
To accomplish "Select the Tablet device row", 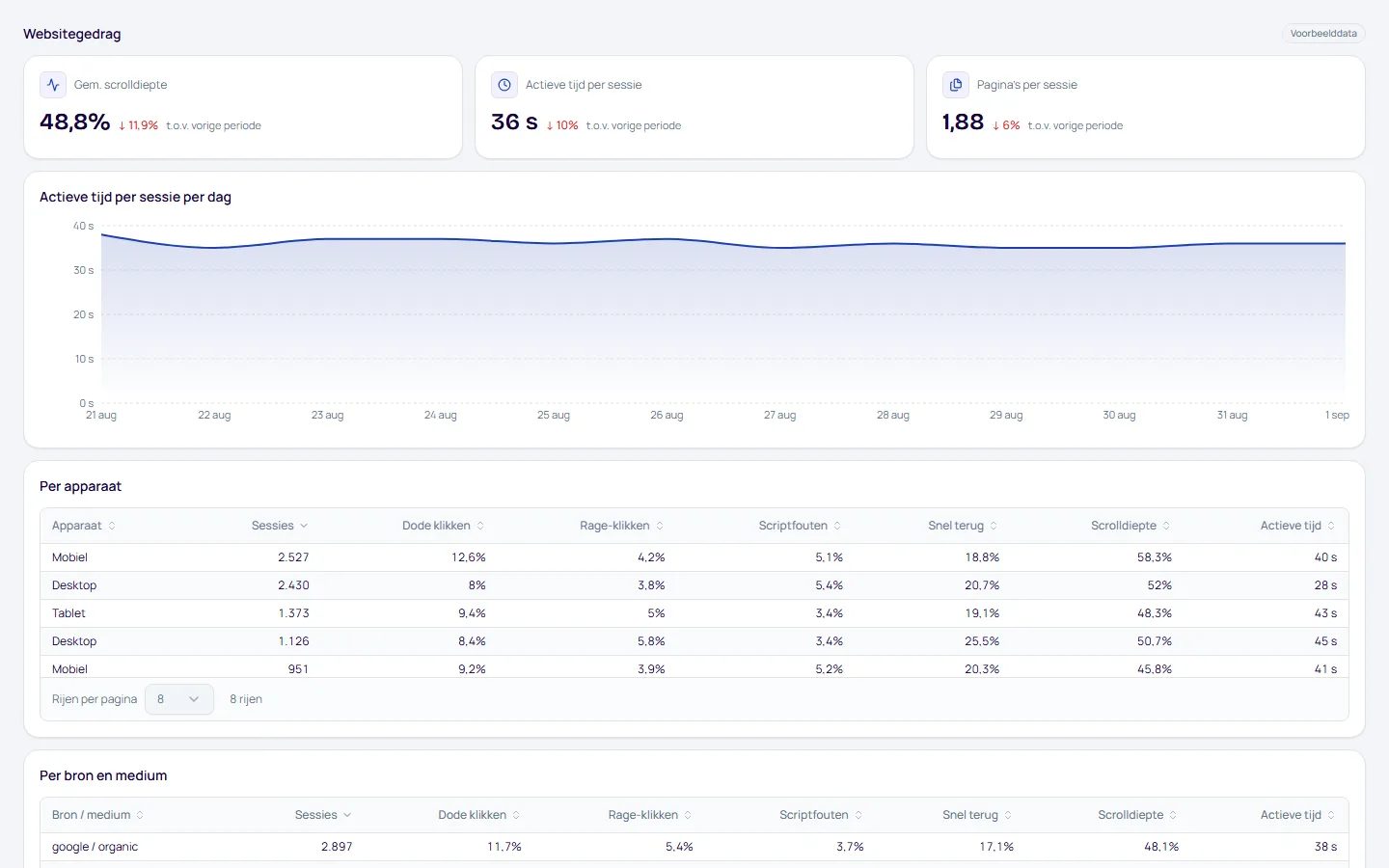I will click(694, 613).
